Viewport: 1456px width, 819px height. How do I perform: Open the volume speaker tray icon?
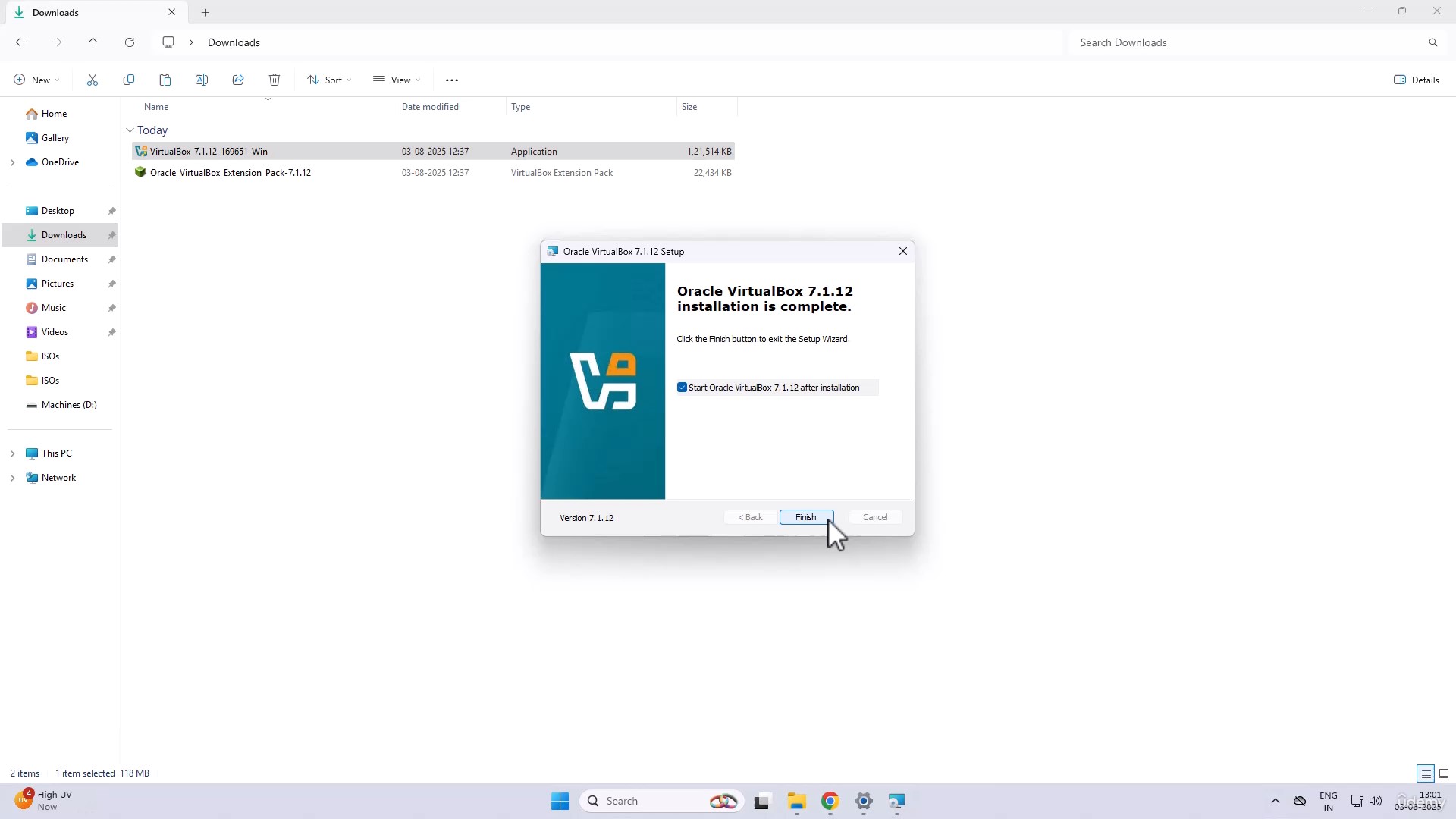[1376, 801]
